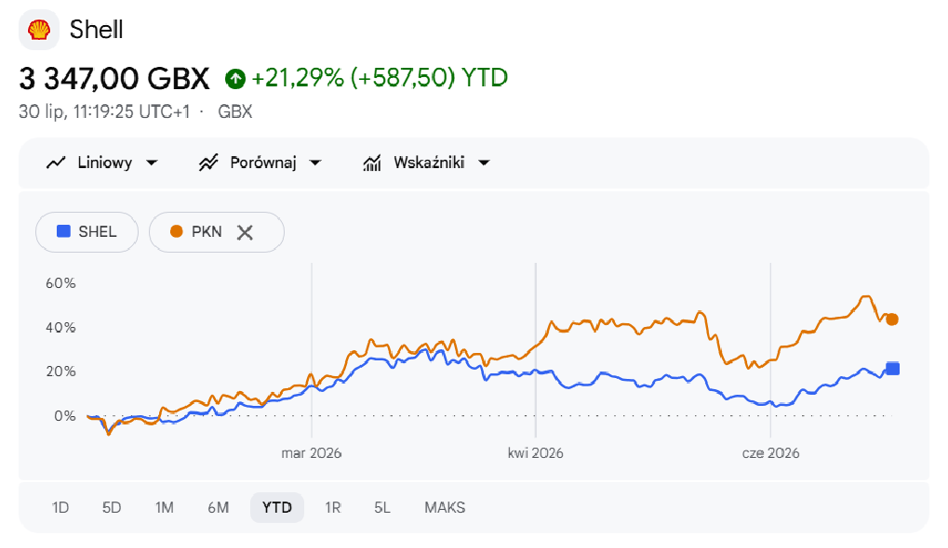
Task: Click the orange PKN endpoint marker on chart
Action: (892, 319)
